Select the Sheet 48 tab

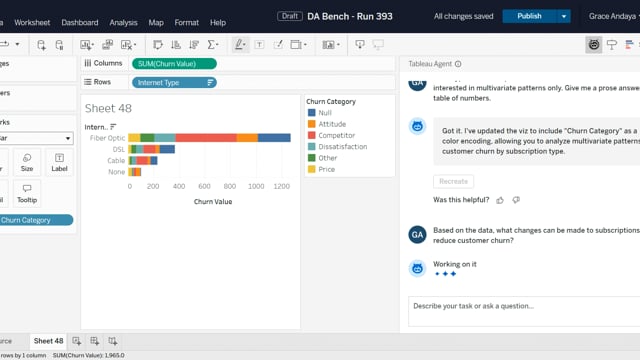tap(48, 341)
